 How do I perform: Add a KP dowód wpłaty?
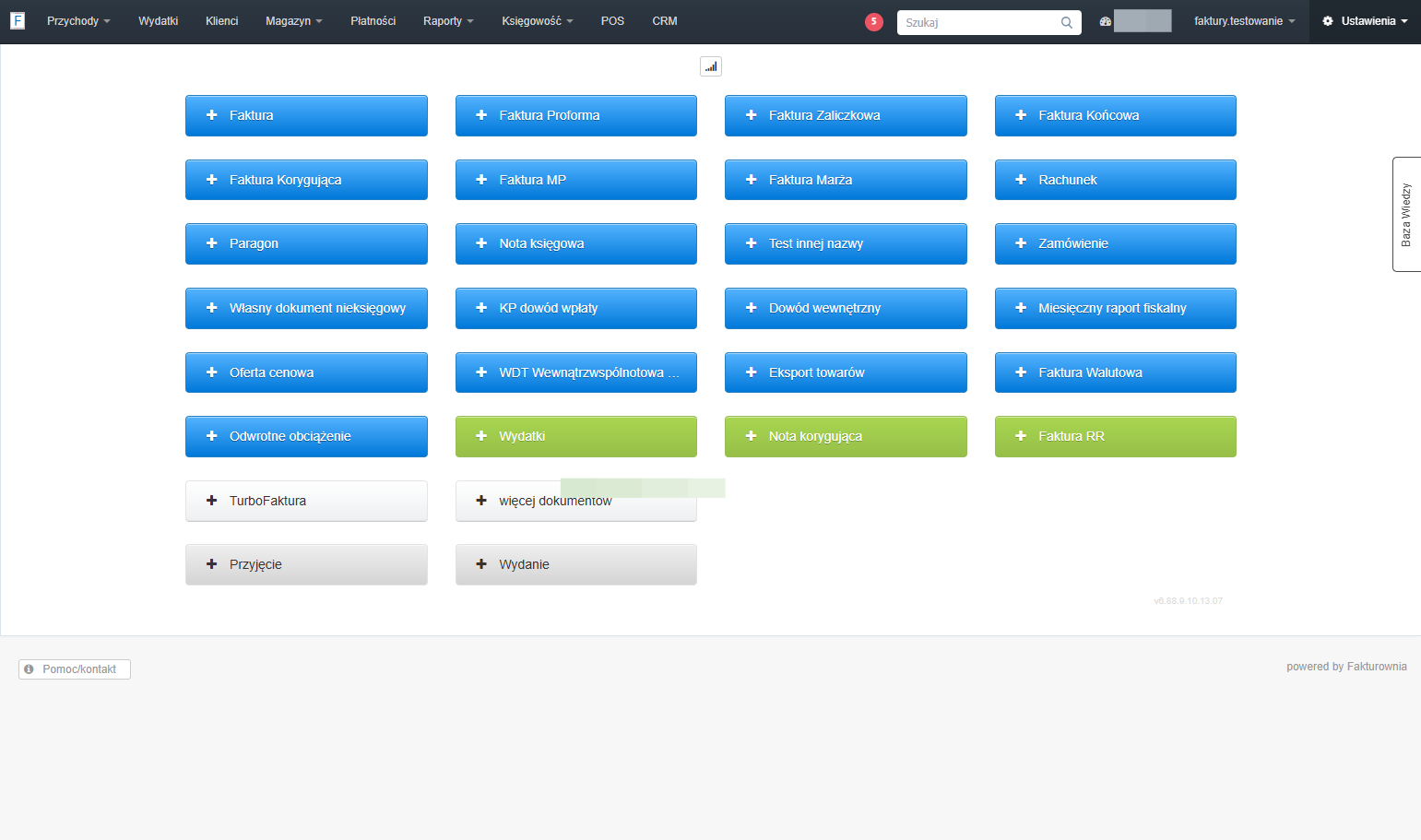coord(576,308)
